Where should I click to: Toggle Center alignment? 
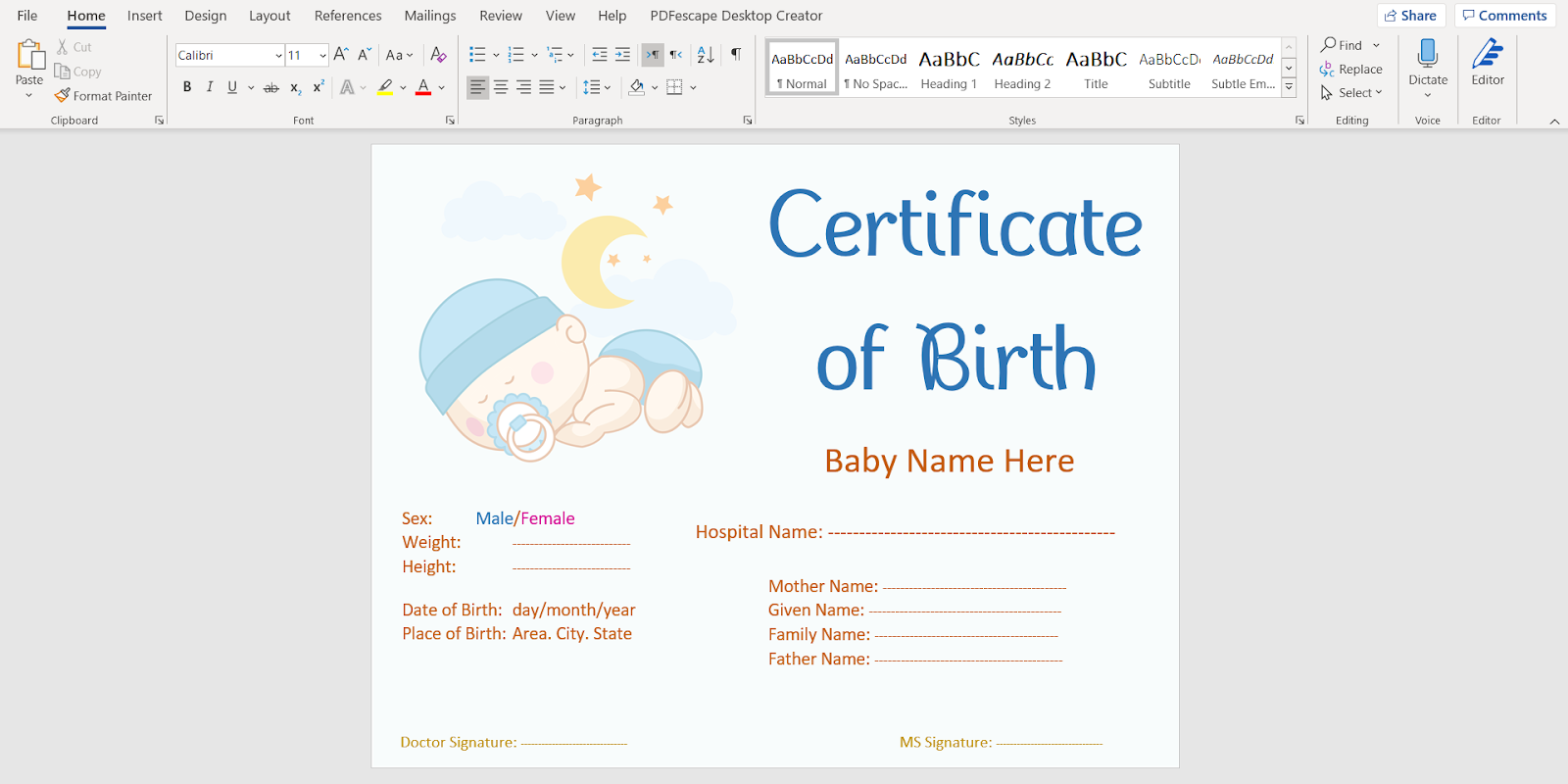(501, 87)
